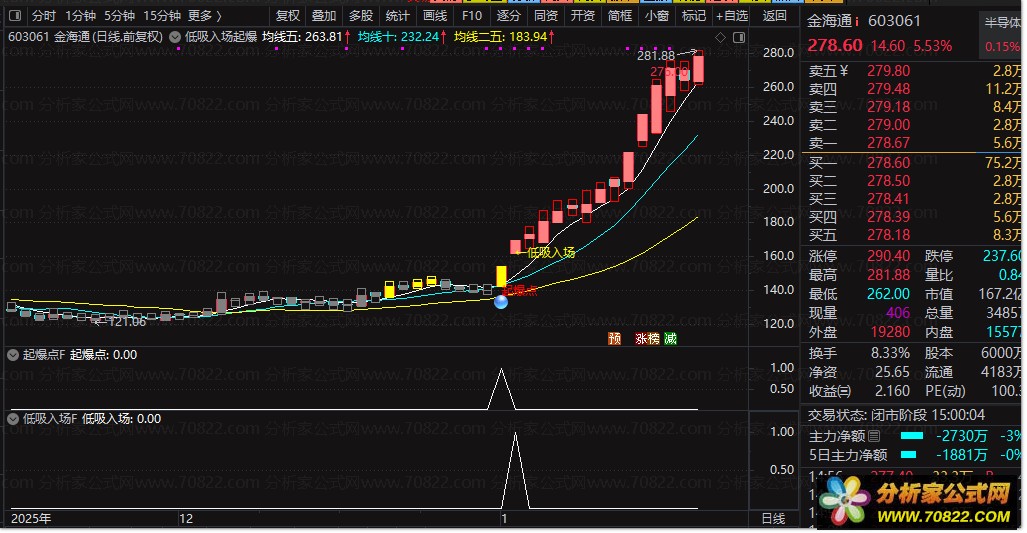
Task: Open 逐分 tick detail
Action: pos(508,15)
